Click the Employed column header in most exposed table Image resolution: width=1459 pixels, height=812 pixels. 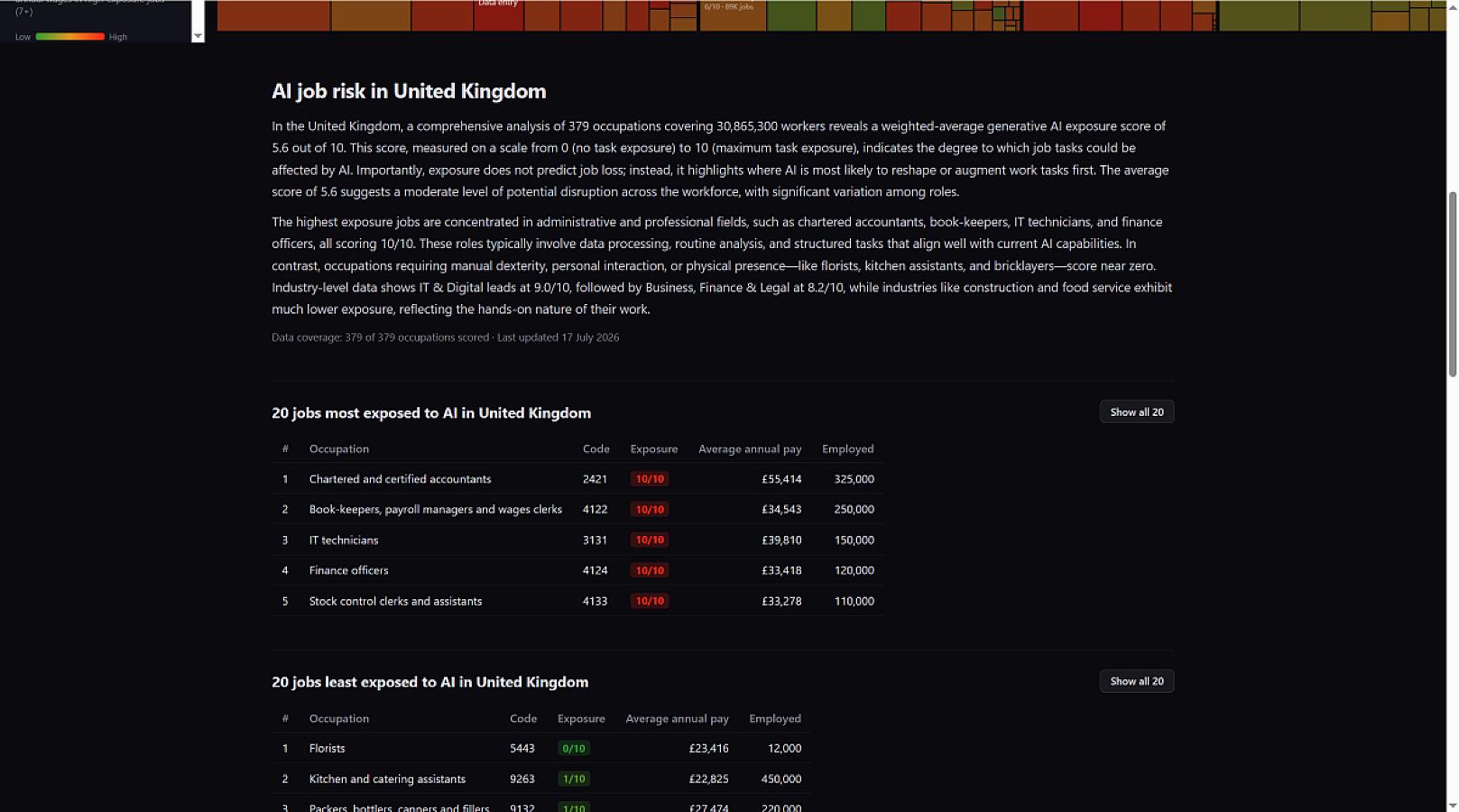pos(847,448)
